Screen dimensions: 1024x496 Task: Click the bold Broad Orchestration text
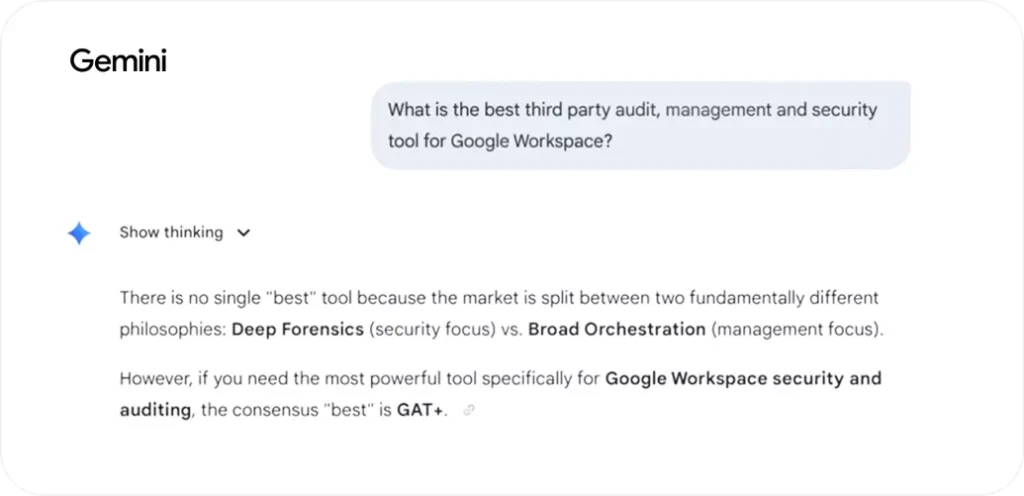(x=616, y=329)
